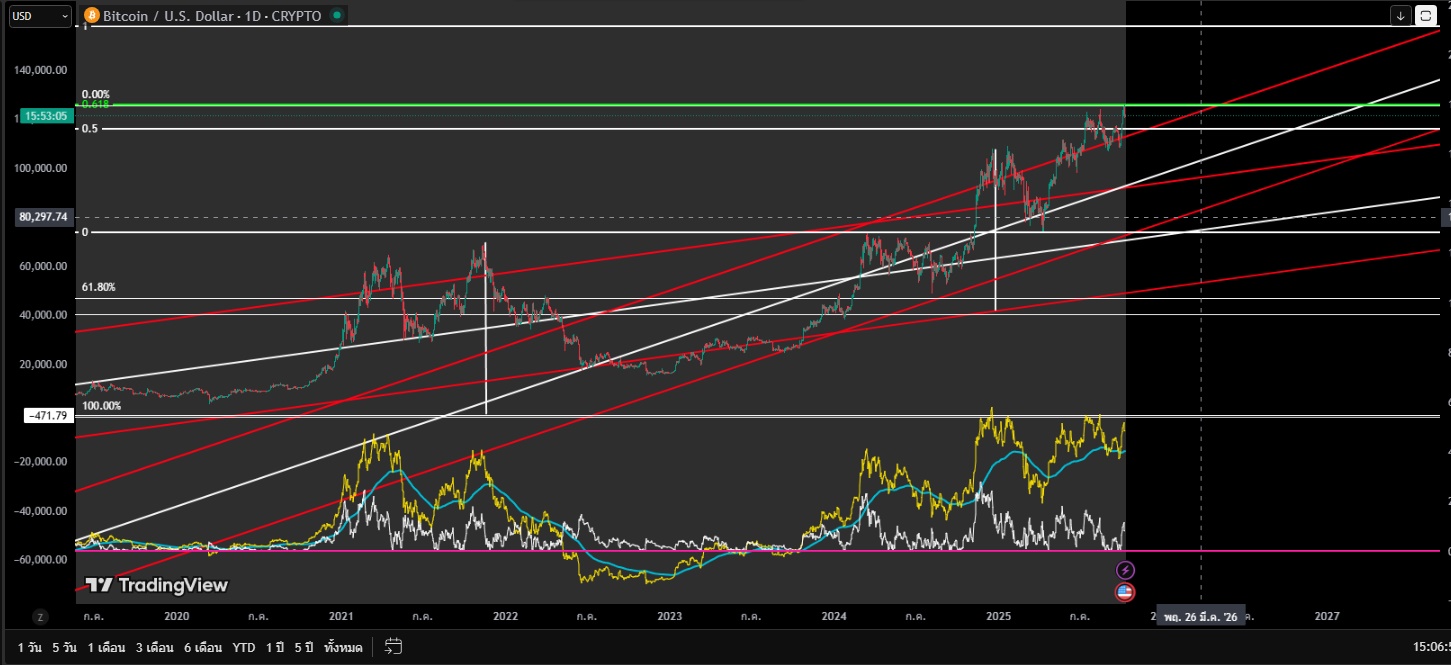This screenshot has width=1451, height=665.
Task: Click the green 0.618 level label
Action: (x=95, y=104)
